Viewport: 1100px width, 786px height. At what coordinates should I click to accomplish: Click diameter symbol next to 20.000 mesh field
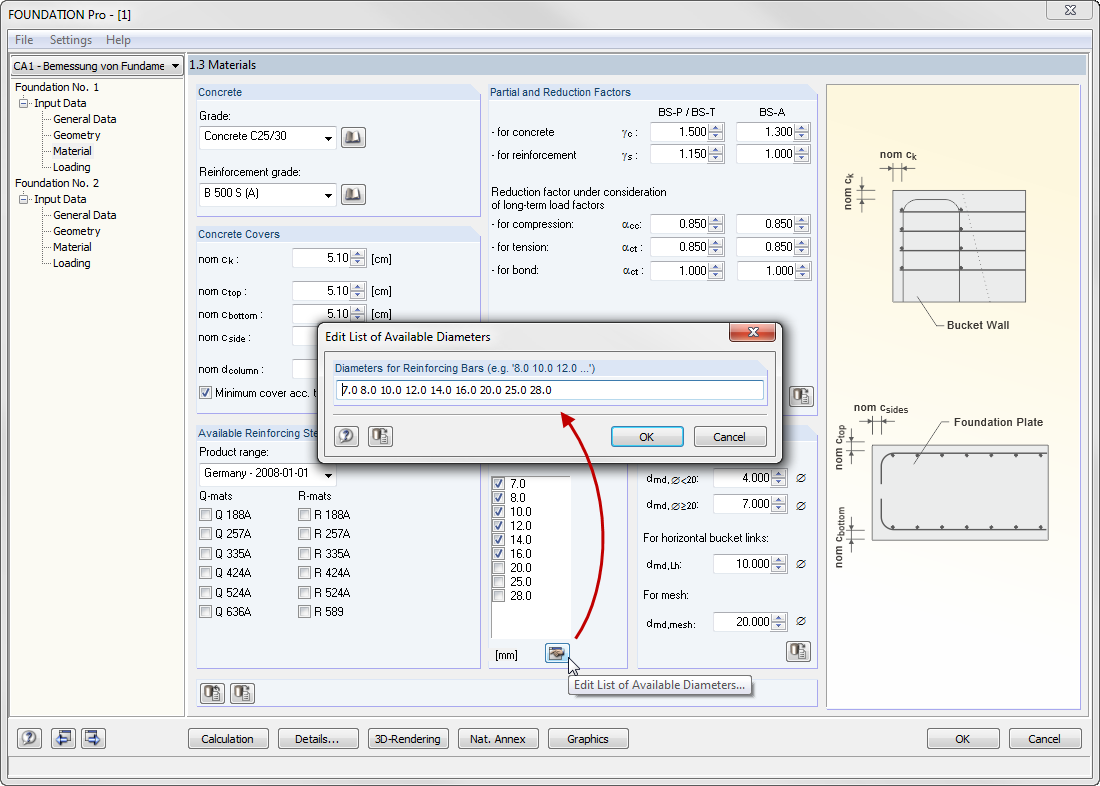801,622
